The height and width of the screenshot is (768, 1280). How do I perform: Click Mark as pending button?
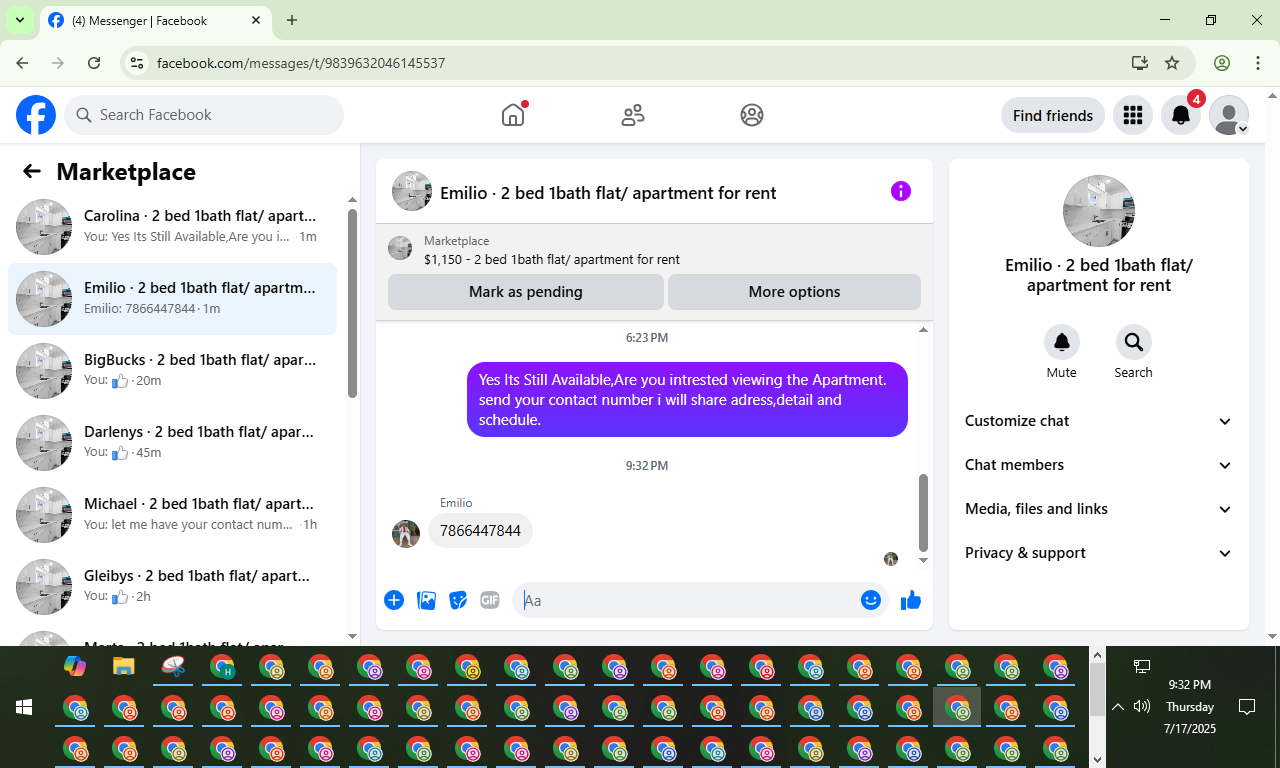point(526,292)
